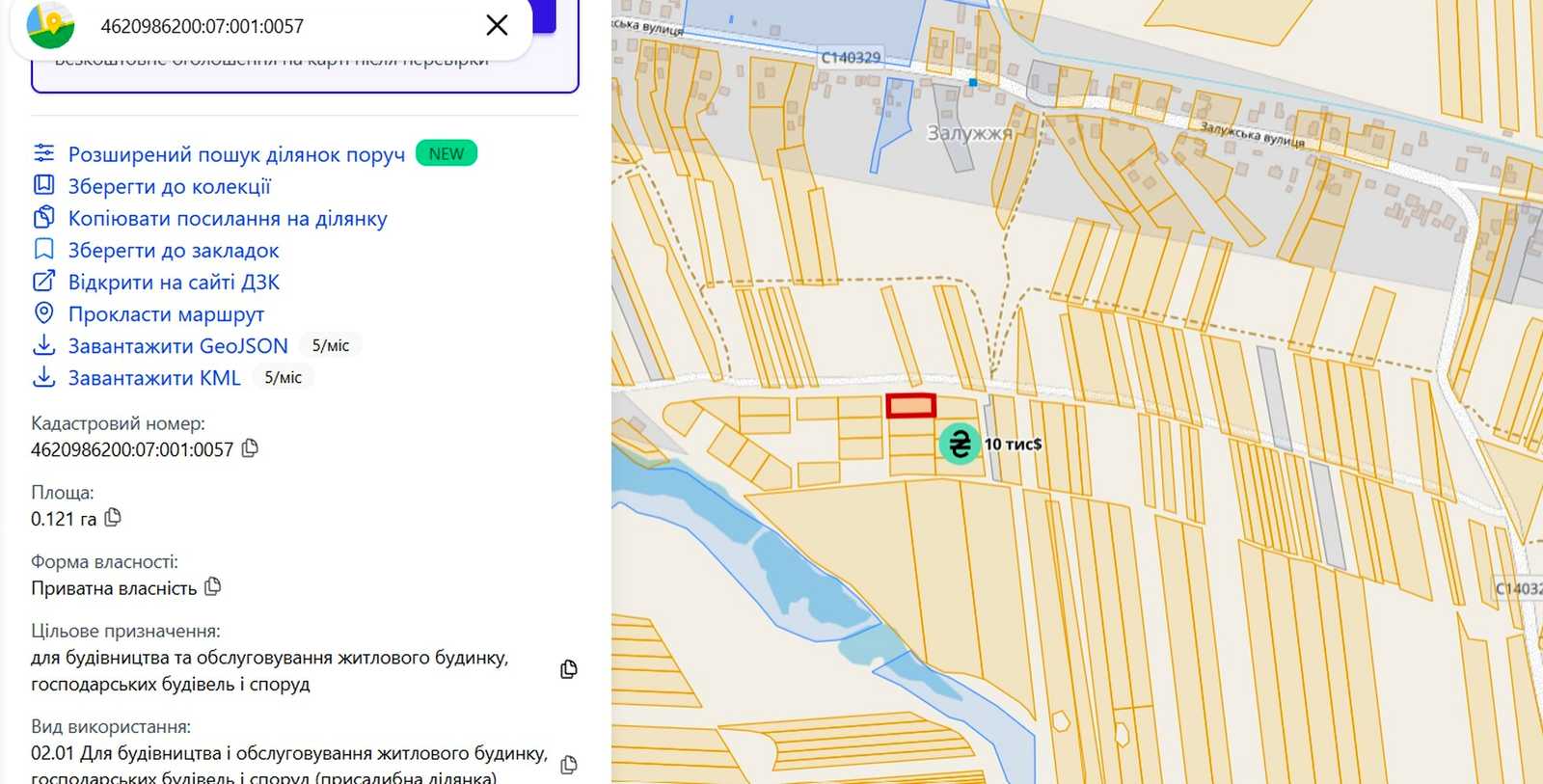Viewport: 1543px width, 784px height.
Task: Copy the Приватна власність ownership value
Action: point(213,586)
